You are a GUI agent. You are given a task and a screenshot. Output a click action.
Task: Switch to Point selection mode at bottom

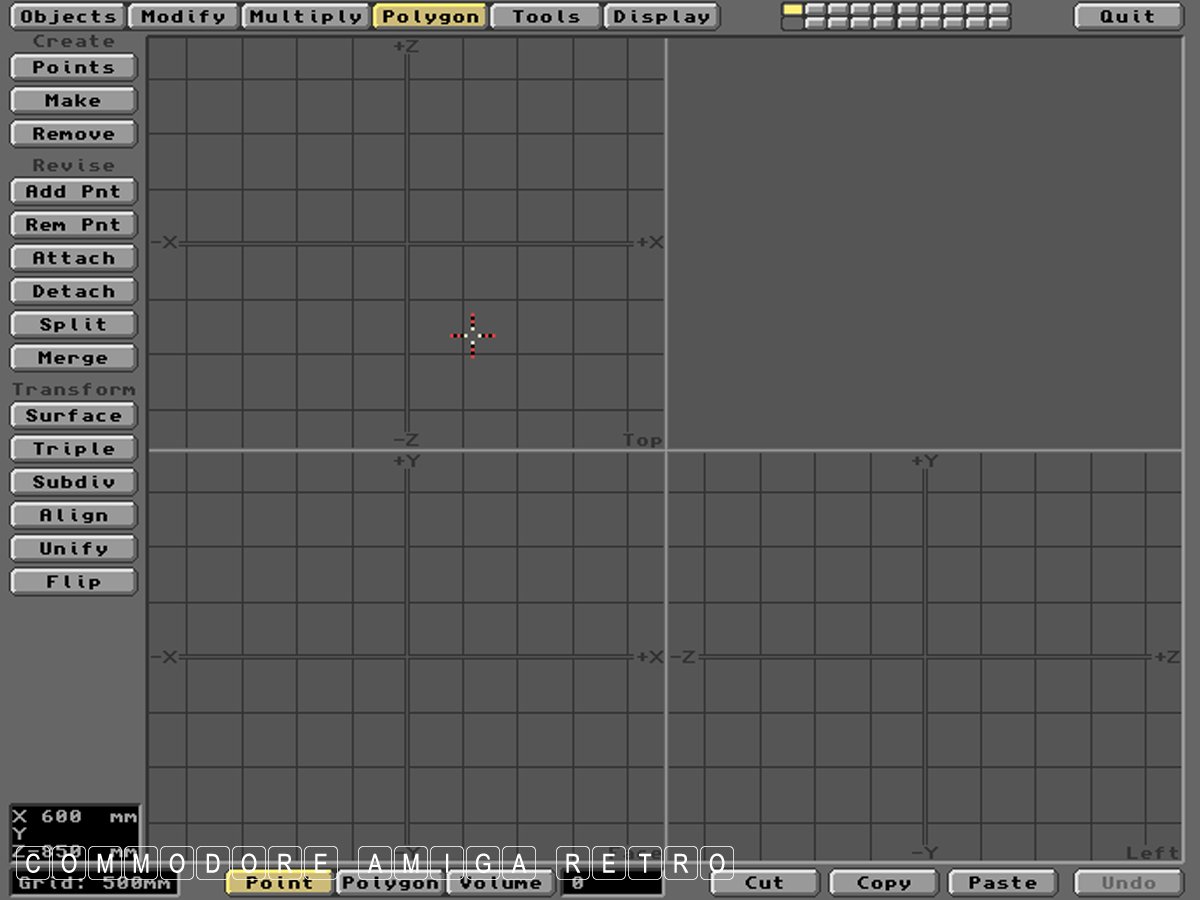click(279, 883)
